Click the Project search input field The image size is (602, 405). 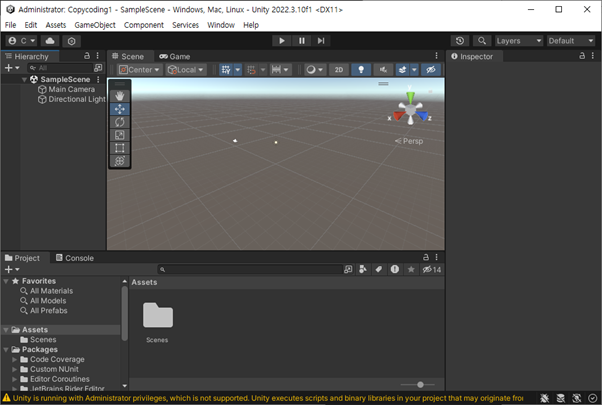(x=250, y=269)
